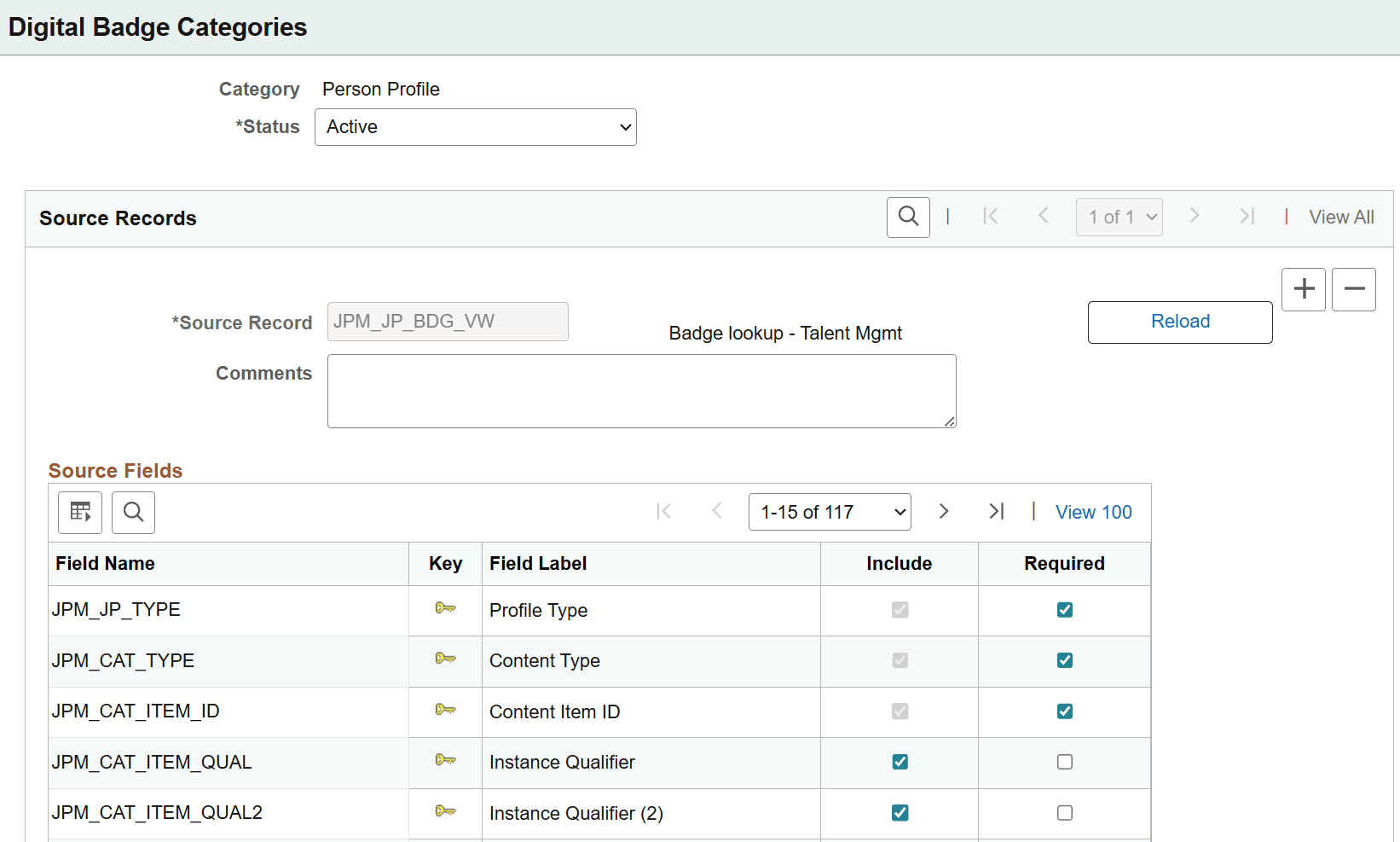
Task: Click the Reload button
Action: point(1180,322)
